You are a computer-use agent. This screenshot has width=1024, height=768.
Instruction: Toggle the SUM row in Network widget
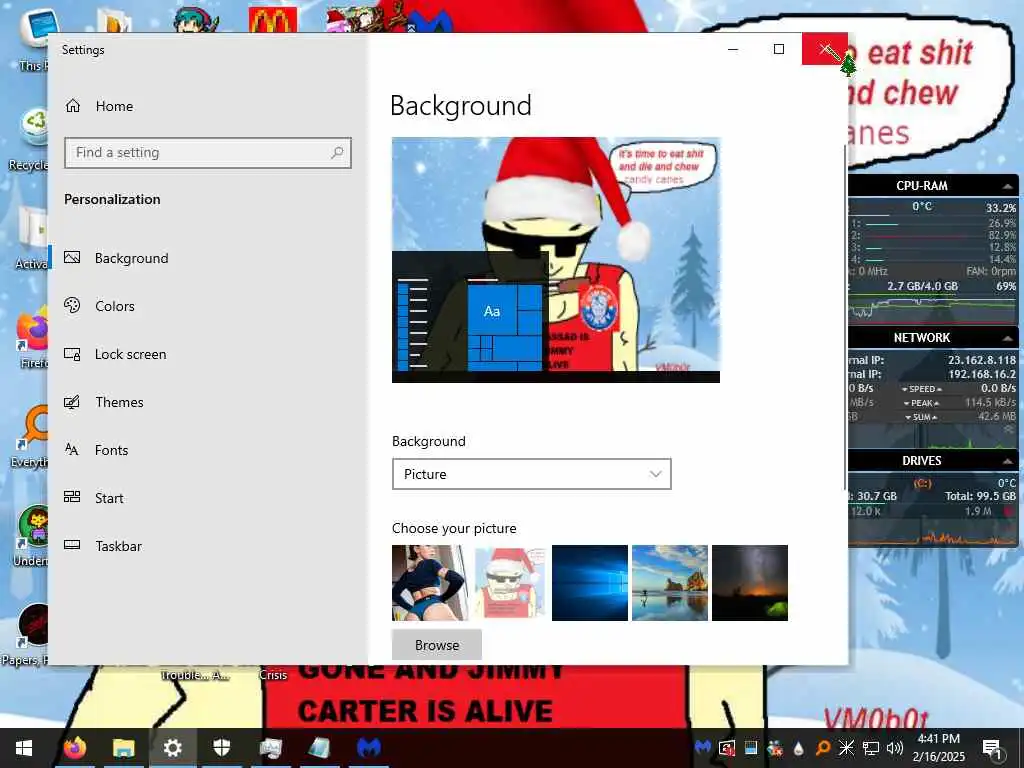(x=921, y=417)
